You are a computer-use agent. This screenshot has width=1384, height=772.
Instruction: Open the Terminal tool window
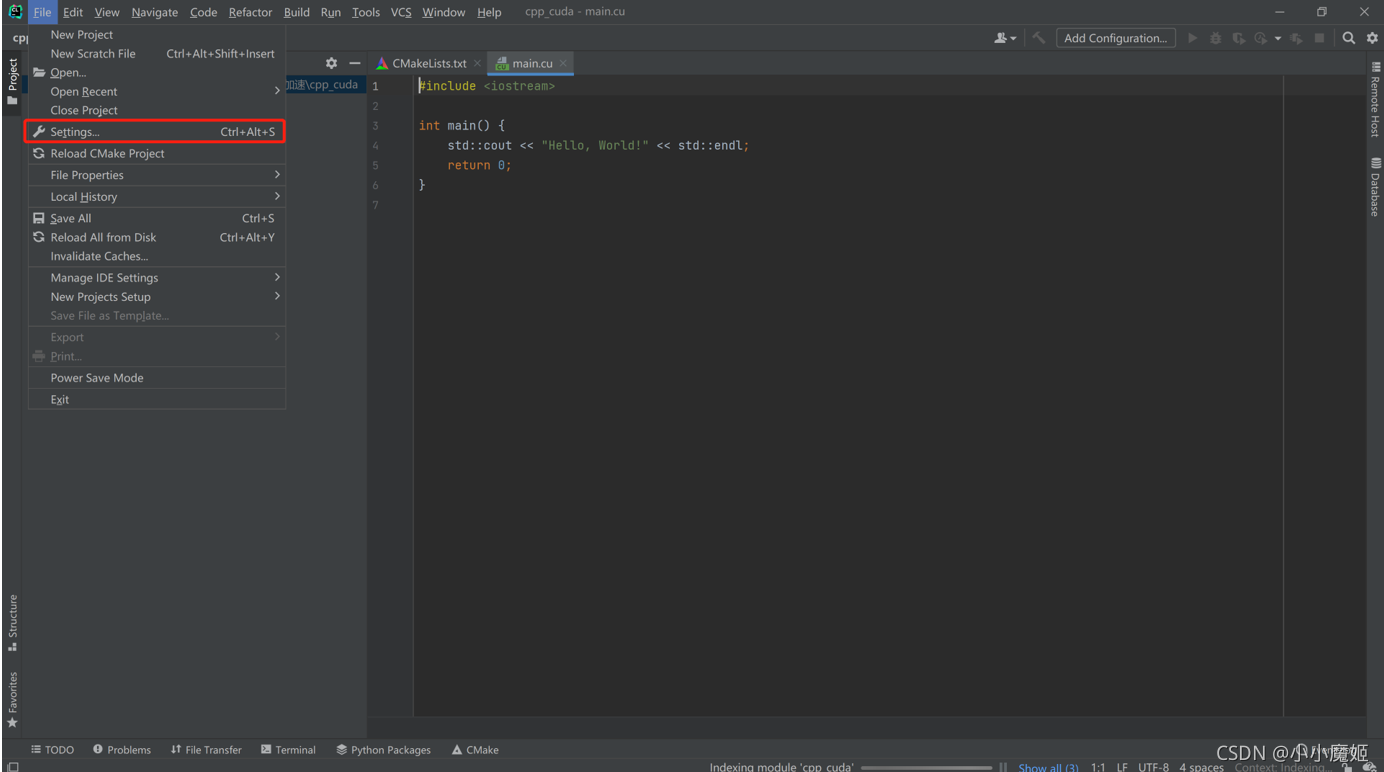point(288,749)
